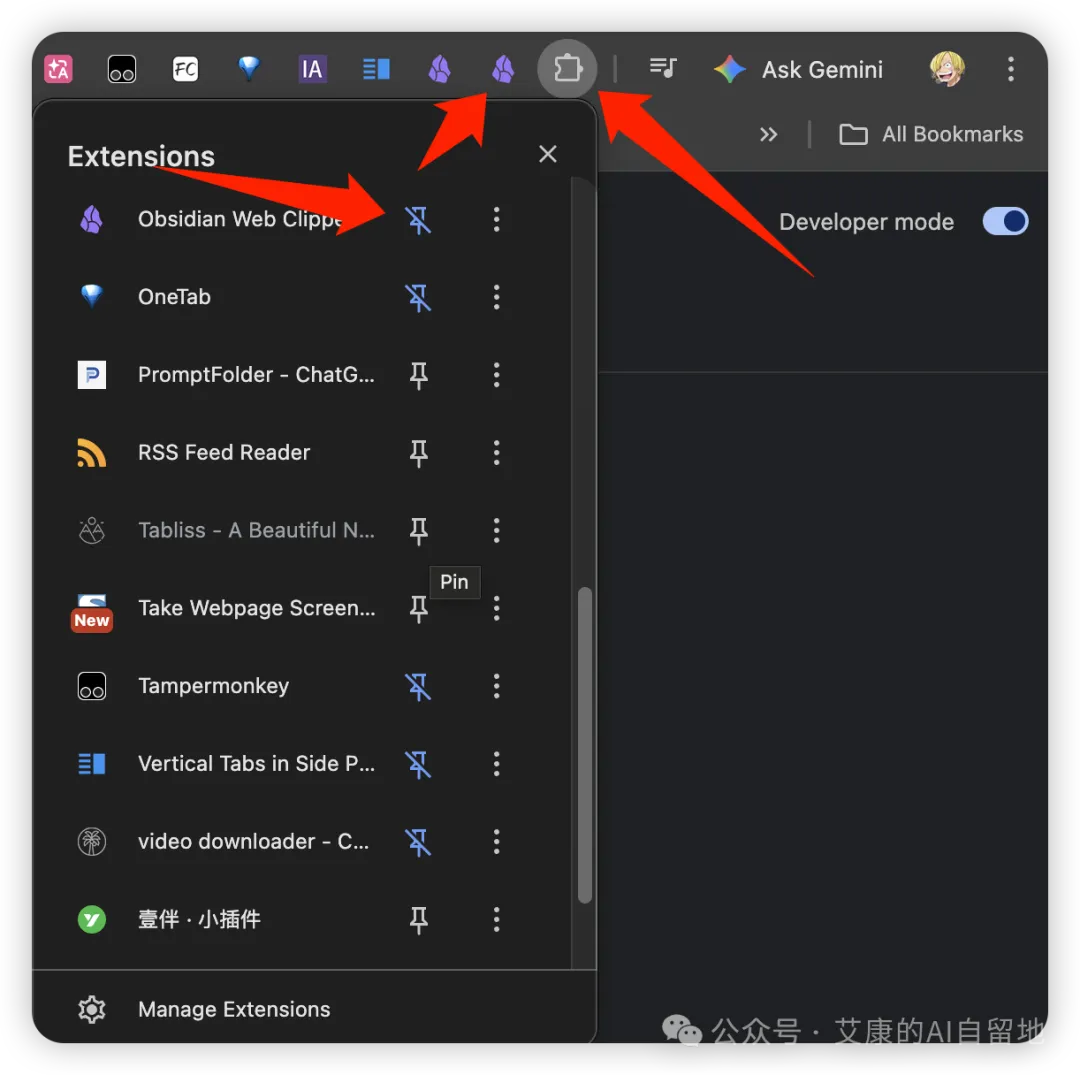Click the FC extension icon in the toolbar

[185, 69]
